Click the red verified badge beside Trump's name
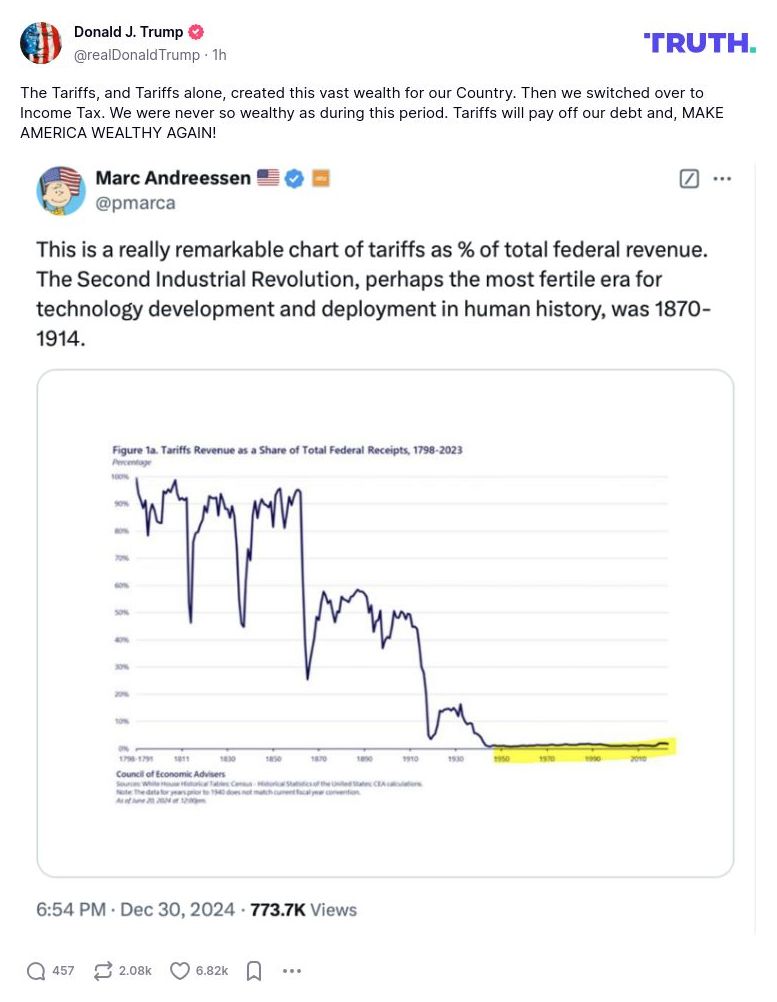 pyautogui.click(x=196, y=33)
